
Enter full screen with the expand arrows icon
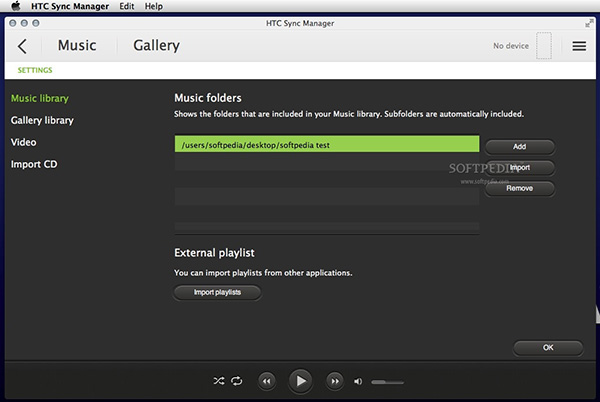[589, 24]
